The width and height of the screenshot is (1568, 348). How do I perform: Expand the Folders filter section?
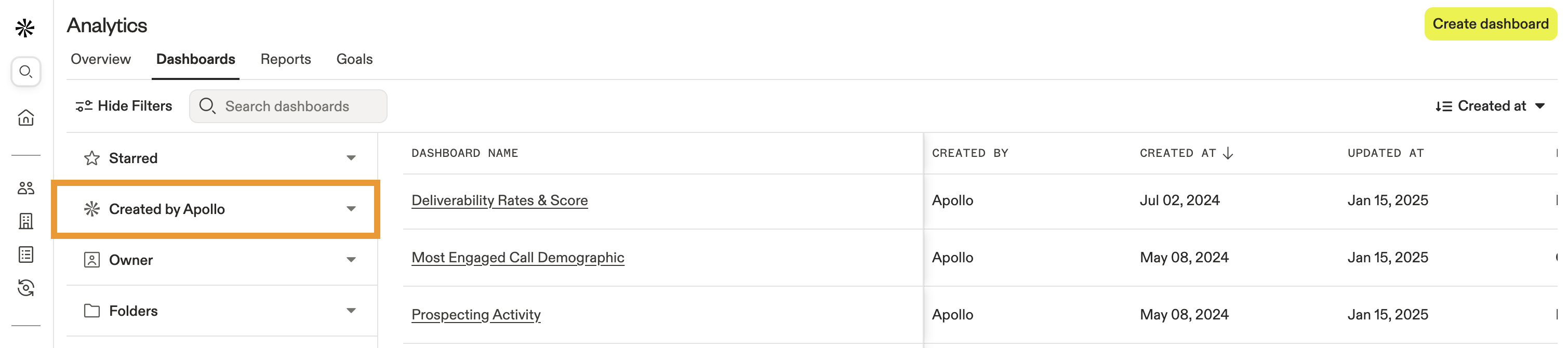[351, 311]
